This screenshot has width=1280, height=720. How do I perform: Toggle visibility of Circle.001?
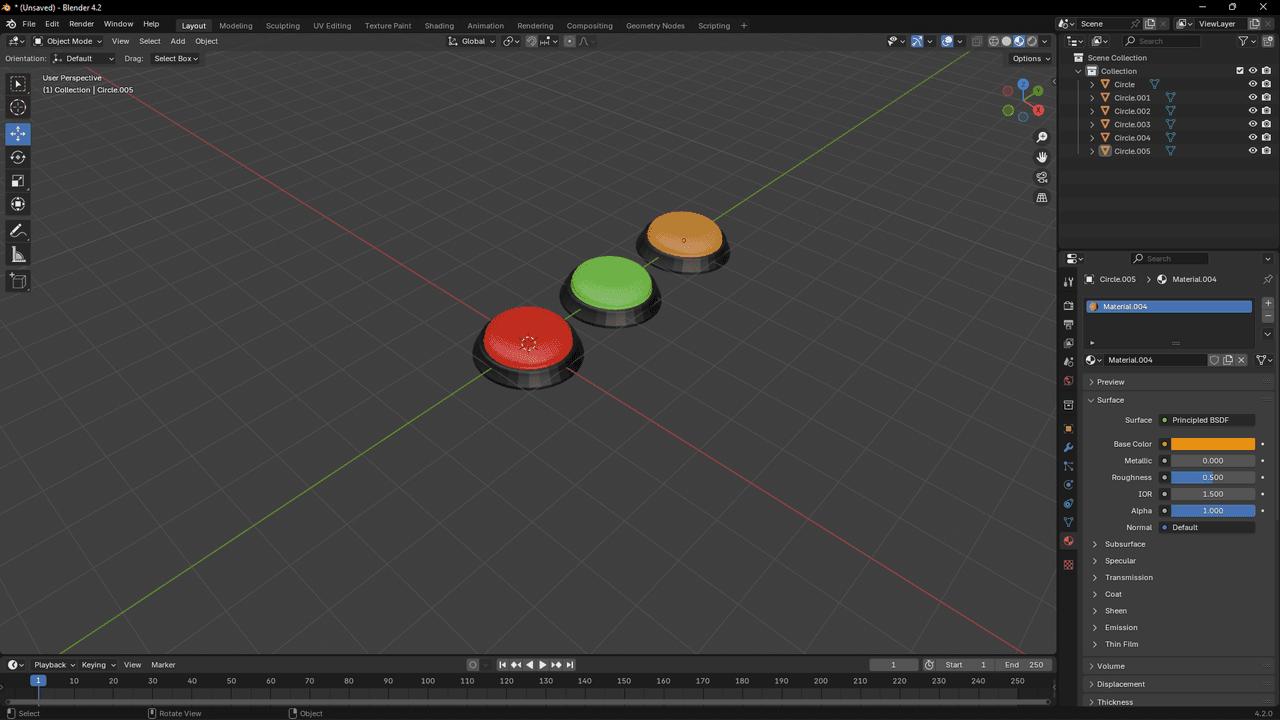pyautogui.click(x=1252, y=98)
